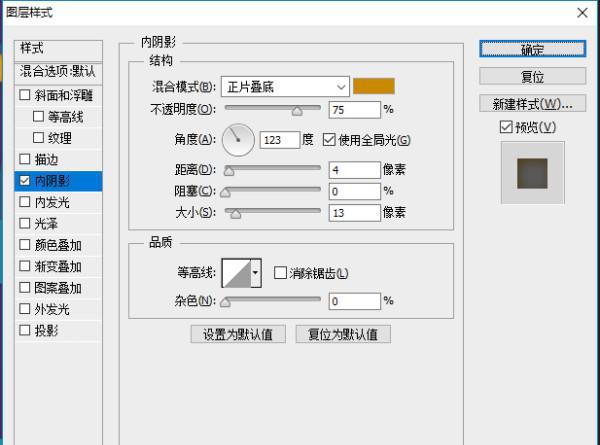The height and width of the screenshot is (445, 600).
Task: Enable 颜色叠加 checkbox
Action: click(25, 245)
